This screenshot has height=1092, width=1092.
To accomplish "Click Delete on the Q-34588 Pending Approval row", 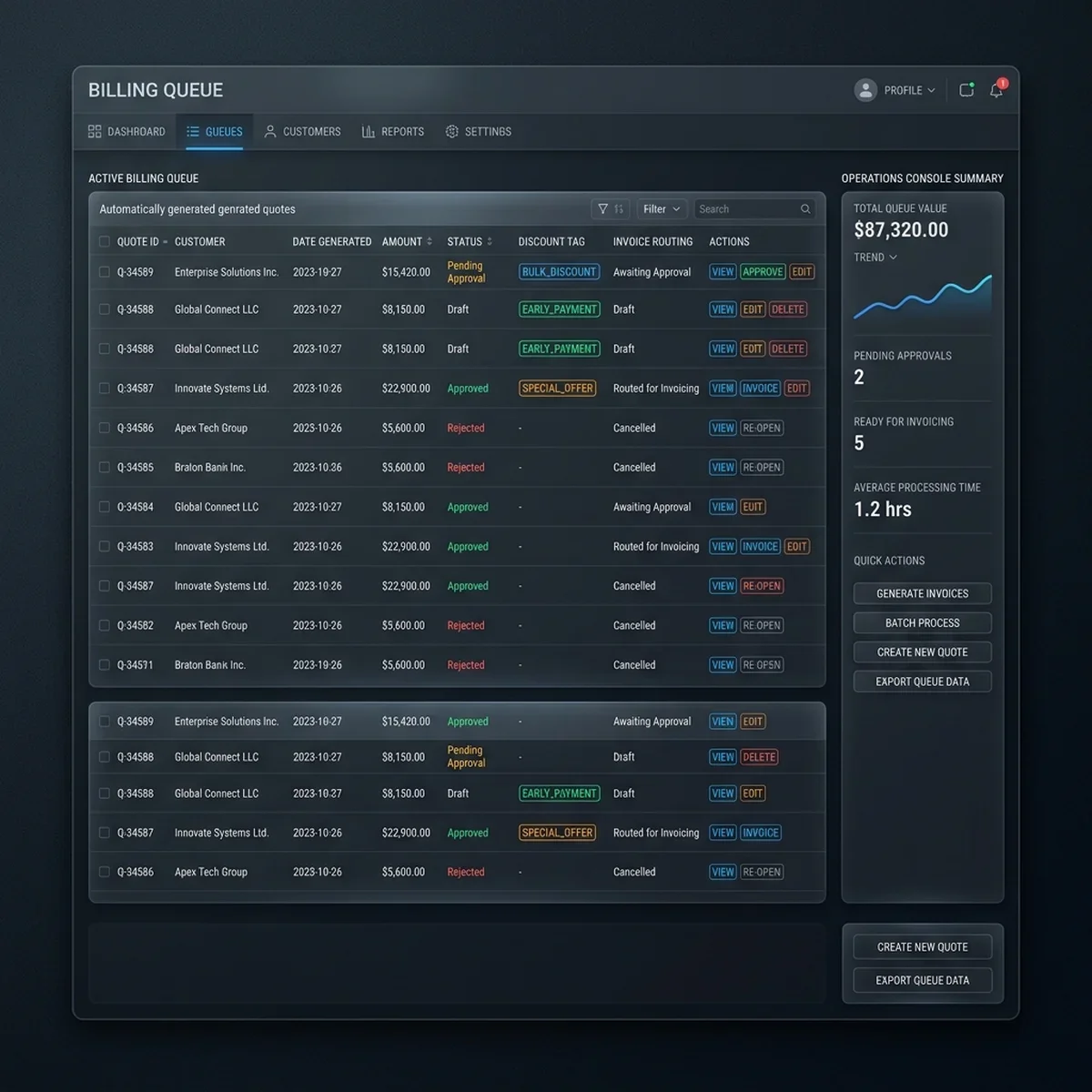I will point(759,757).
